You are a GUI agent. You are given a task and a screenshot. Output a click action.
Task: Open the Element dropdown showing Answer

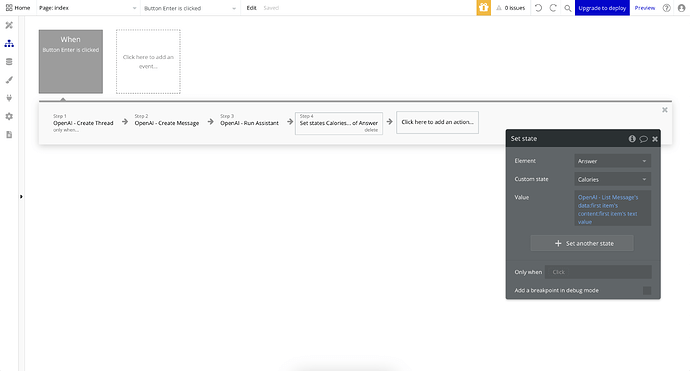pos(612,161)
